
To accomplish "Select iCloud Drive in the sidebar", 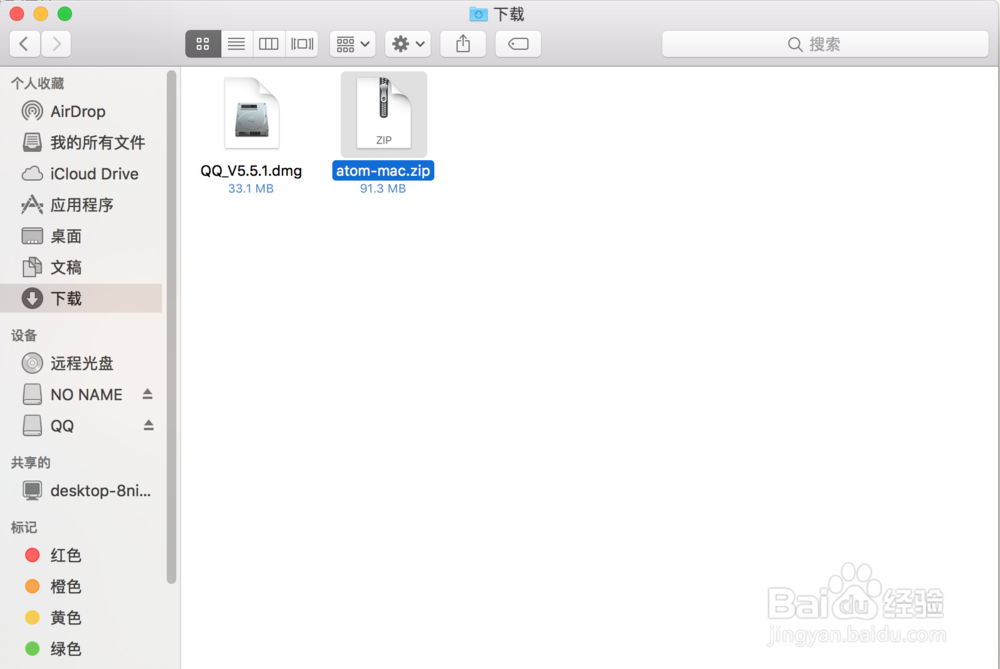I will [87, 173].
